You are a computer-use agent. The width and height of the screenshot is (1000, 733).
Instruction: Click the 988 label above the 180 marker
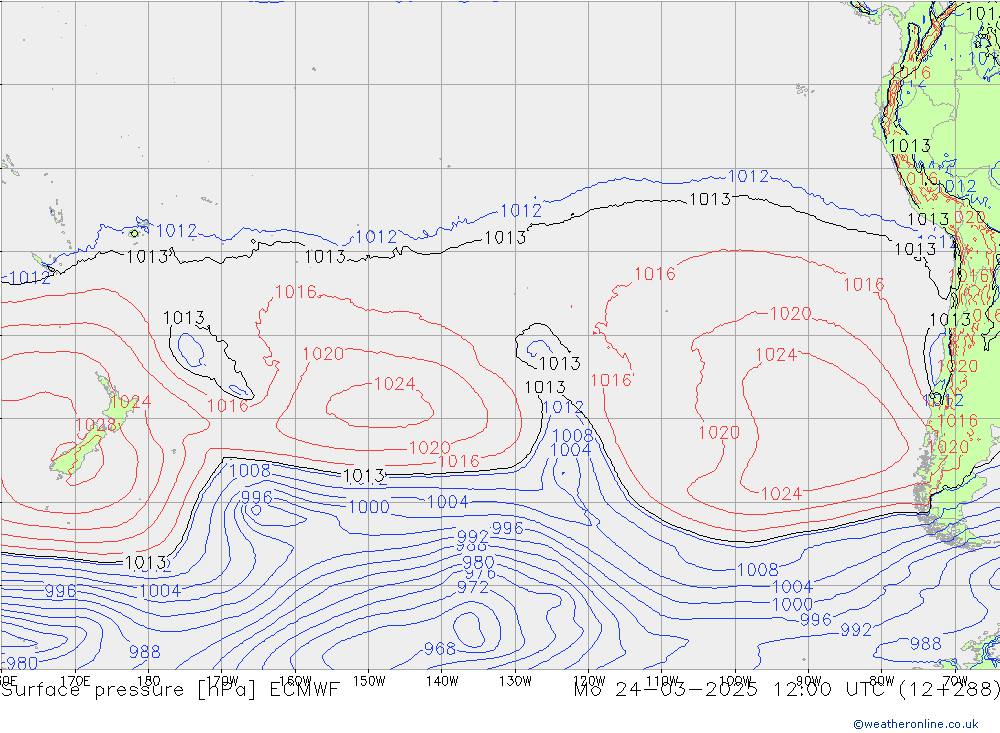point(145,652)
